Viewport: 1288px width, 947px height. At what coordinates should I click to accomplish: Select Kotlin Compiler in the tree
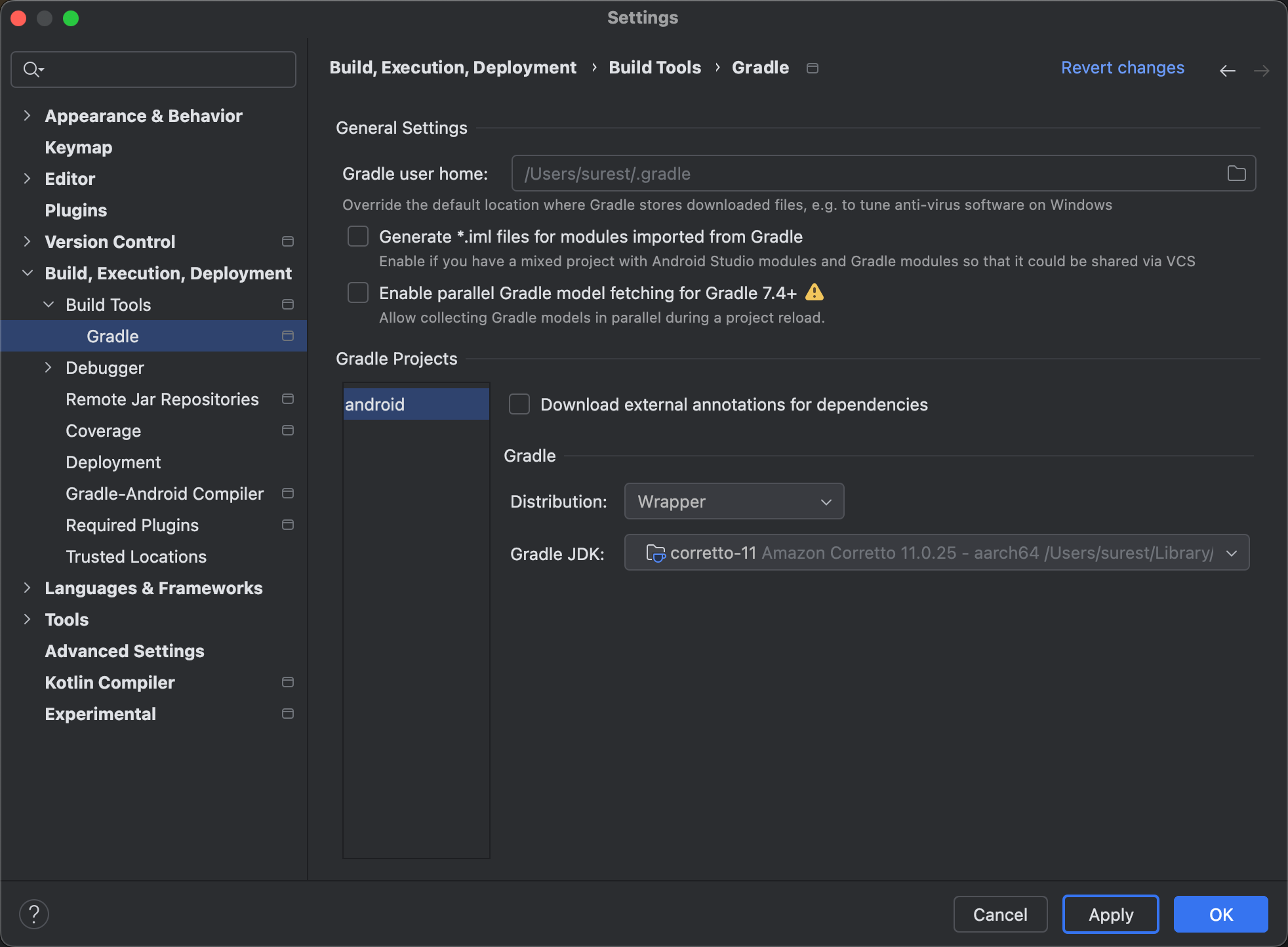(x=110, y=683)
